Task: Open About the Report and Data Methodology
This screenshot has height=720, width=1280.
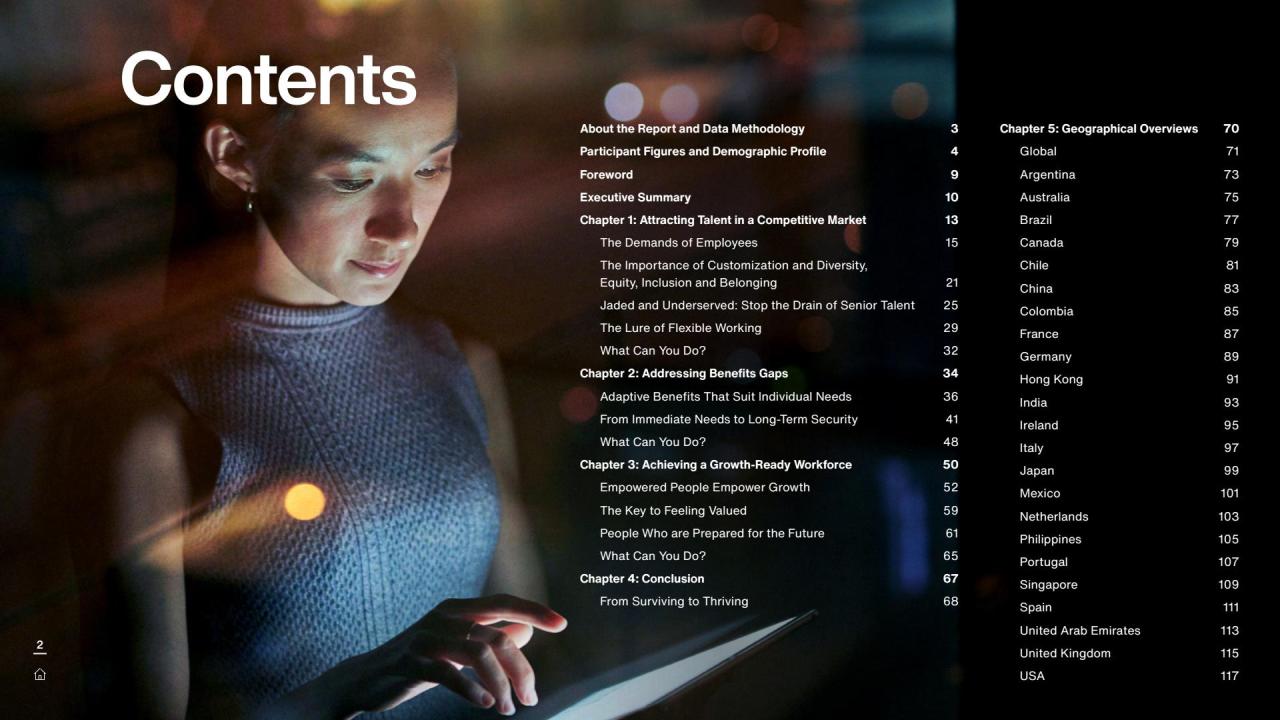Action: [x=692, y=129]
